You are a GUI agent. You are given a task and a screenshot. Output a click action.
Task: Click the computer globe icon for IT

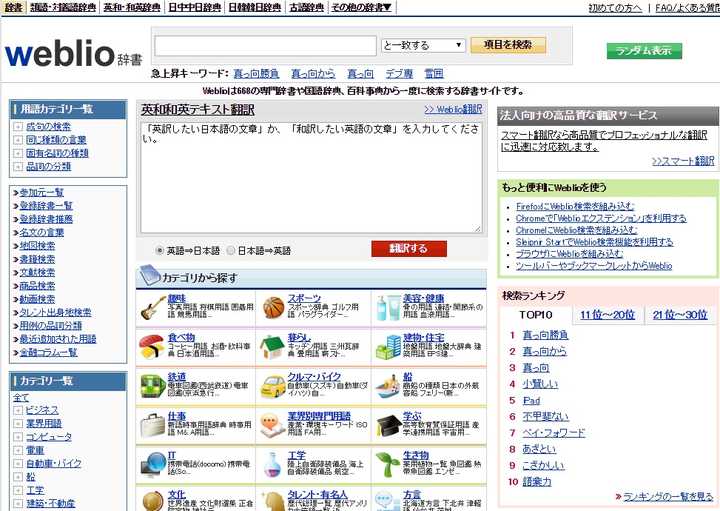point(153,465)
